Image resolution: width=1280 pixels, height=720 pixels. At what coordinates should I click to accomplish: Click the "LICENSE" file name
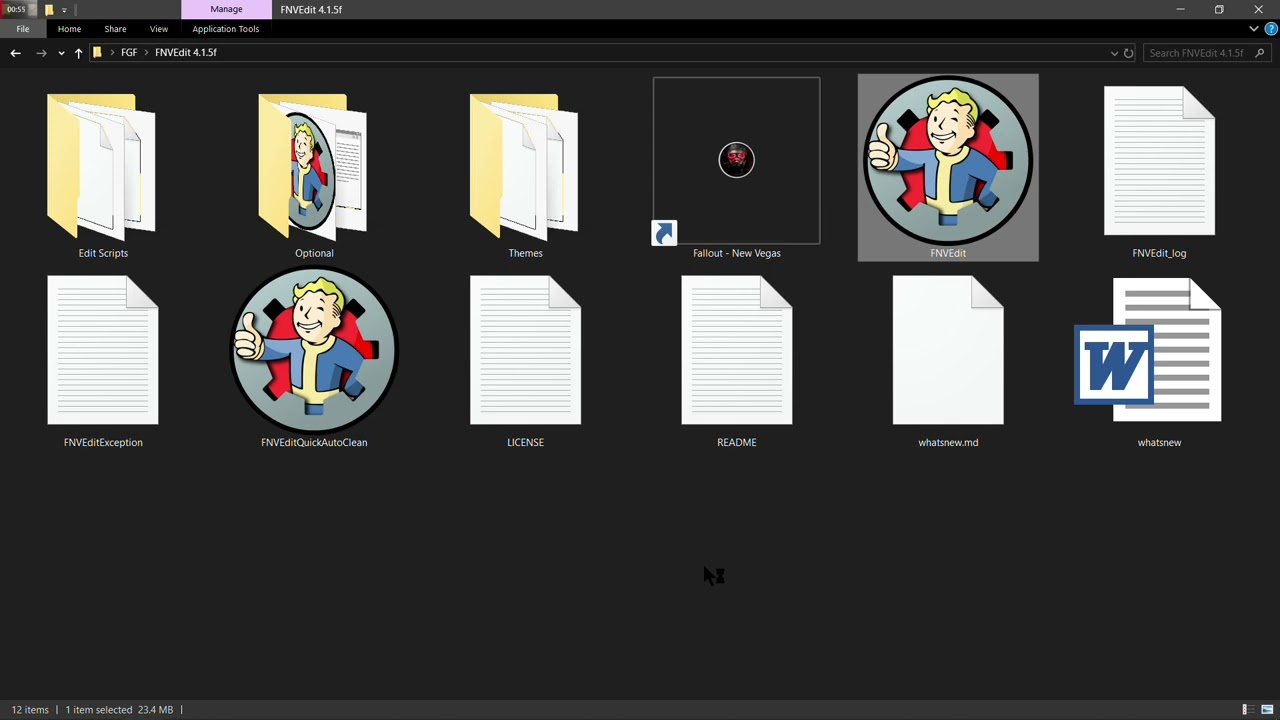pos(525,442)
